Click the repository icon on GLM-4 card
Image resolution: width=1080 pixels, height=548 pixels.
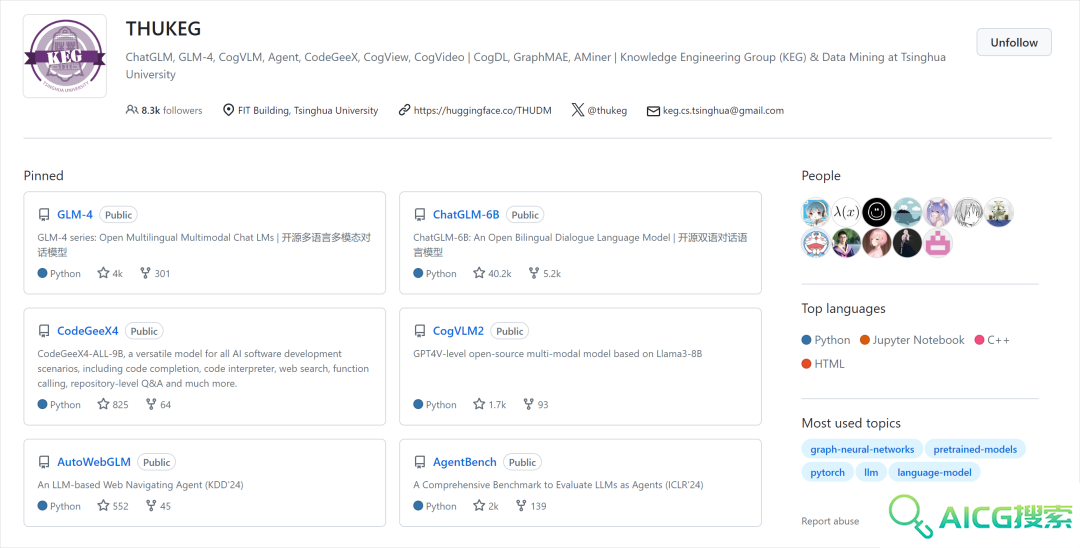point(43,215)
